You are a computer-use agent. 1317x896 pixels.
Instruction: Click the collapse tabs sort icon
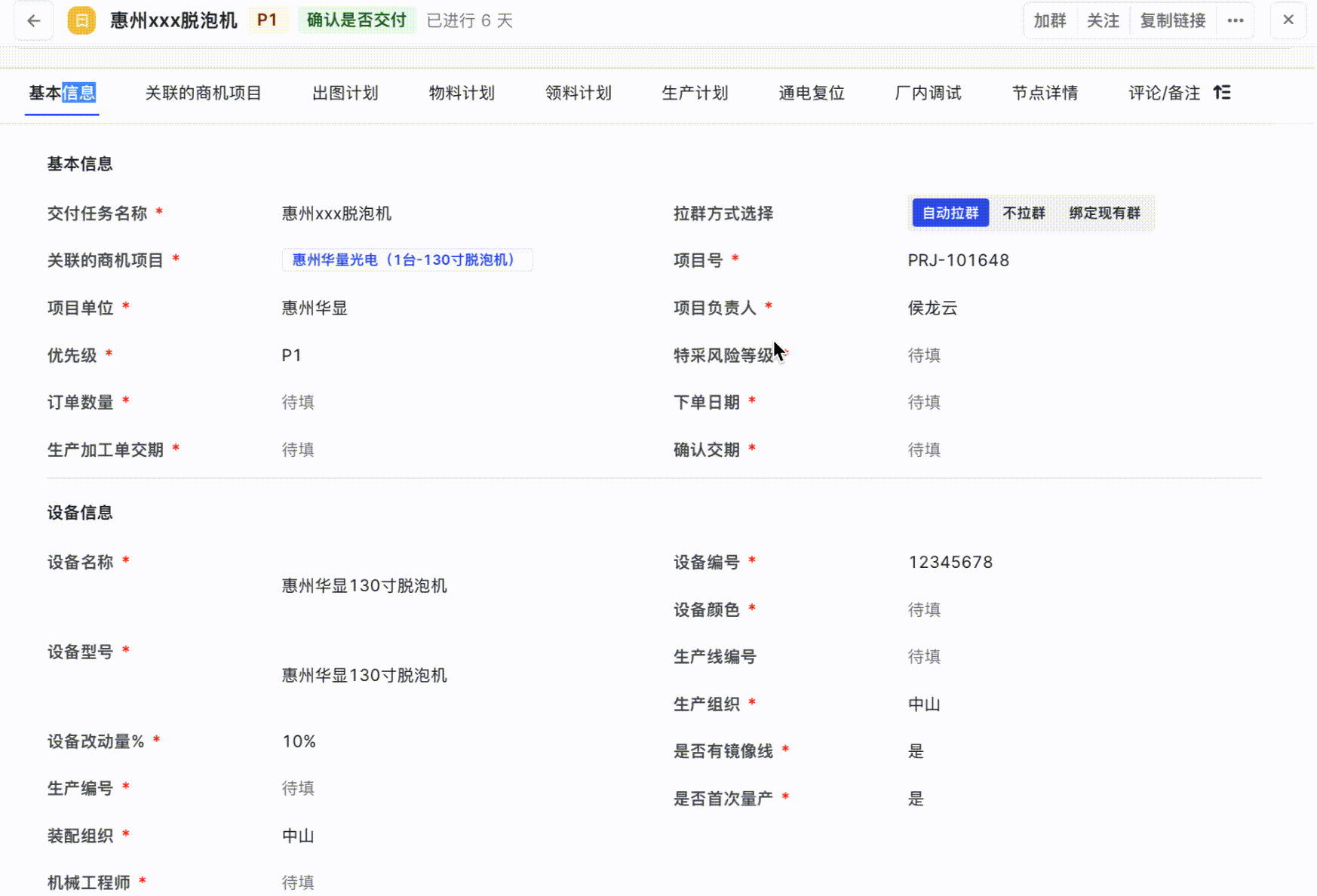coord(1222,93)
